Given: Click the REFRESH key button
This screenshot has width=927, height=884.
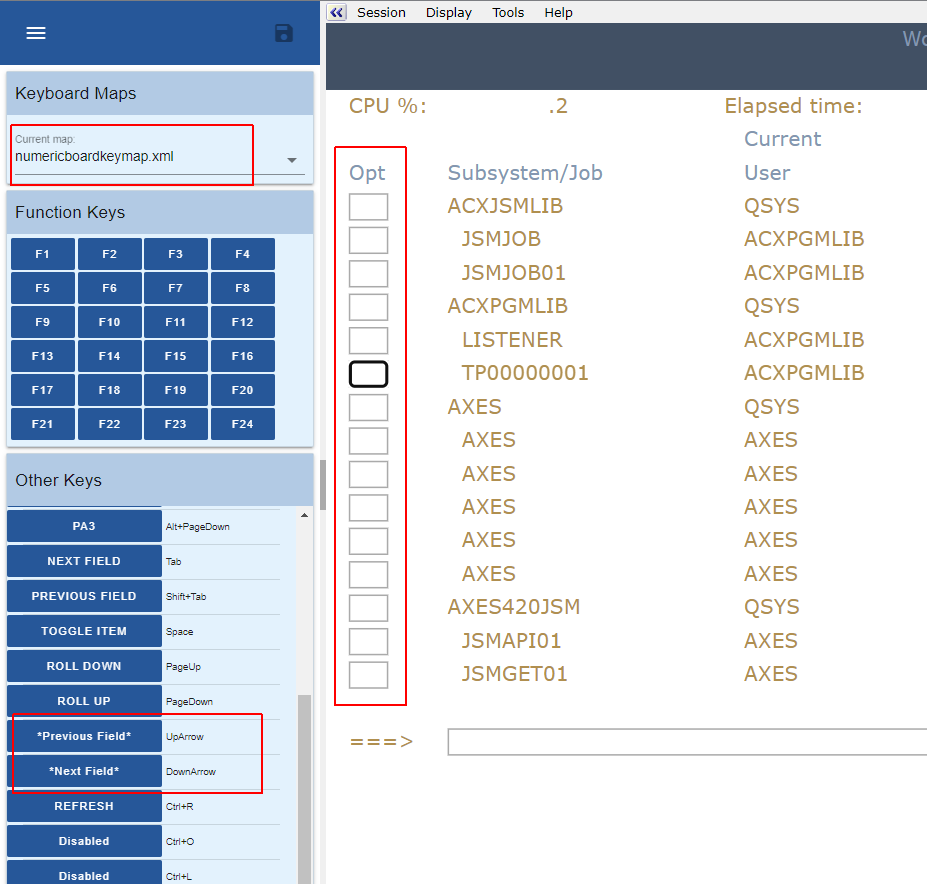Looking at the screenshot, I should click(84, 806).
